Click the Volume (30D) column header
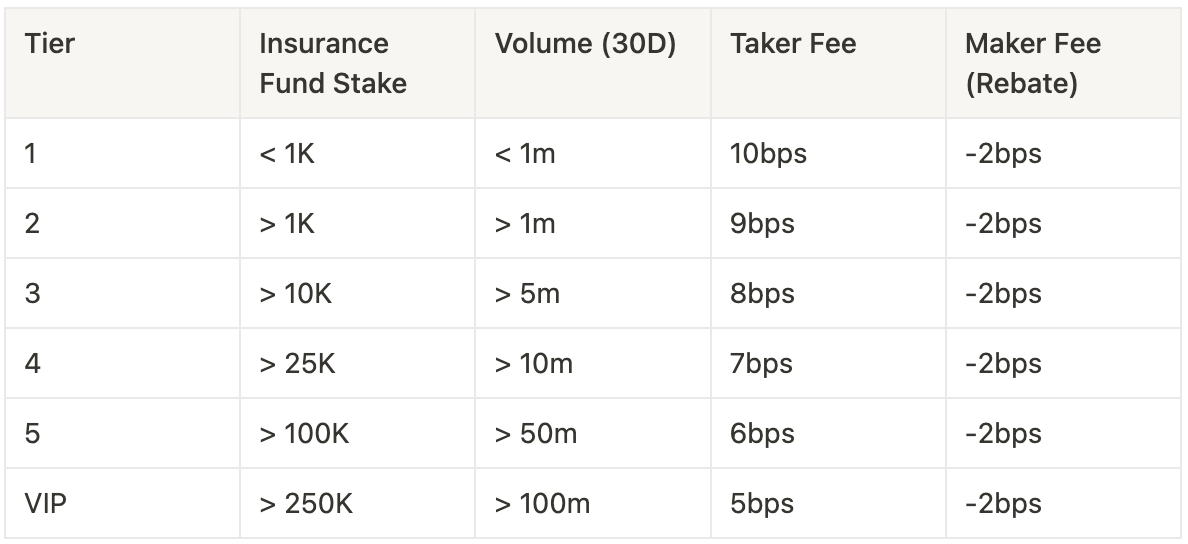 pos(585,44)
